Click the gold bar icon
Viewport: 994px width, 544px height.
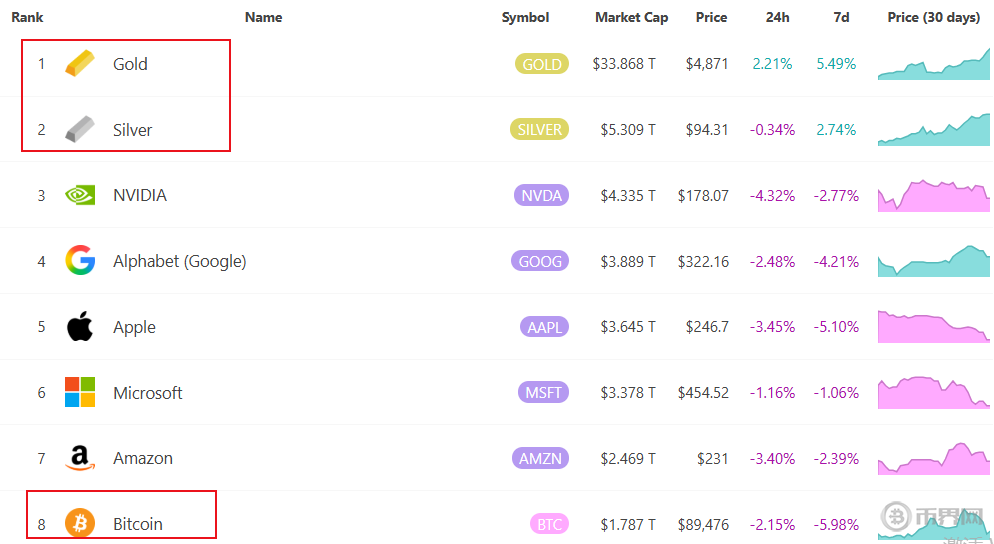click(80, 64)
